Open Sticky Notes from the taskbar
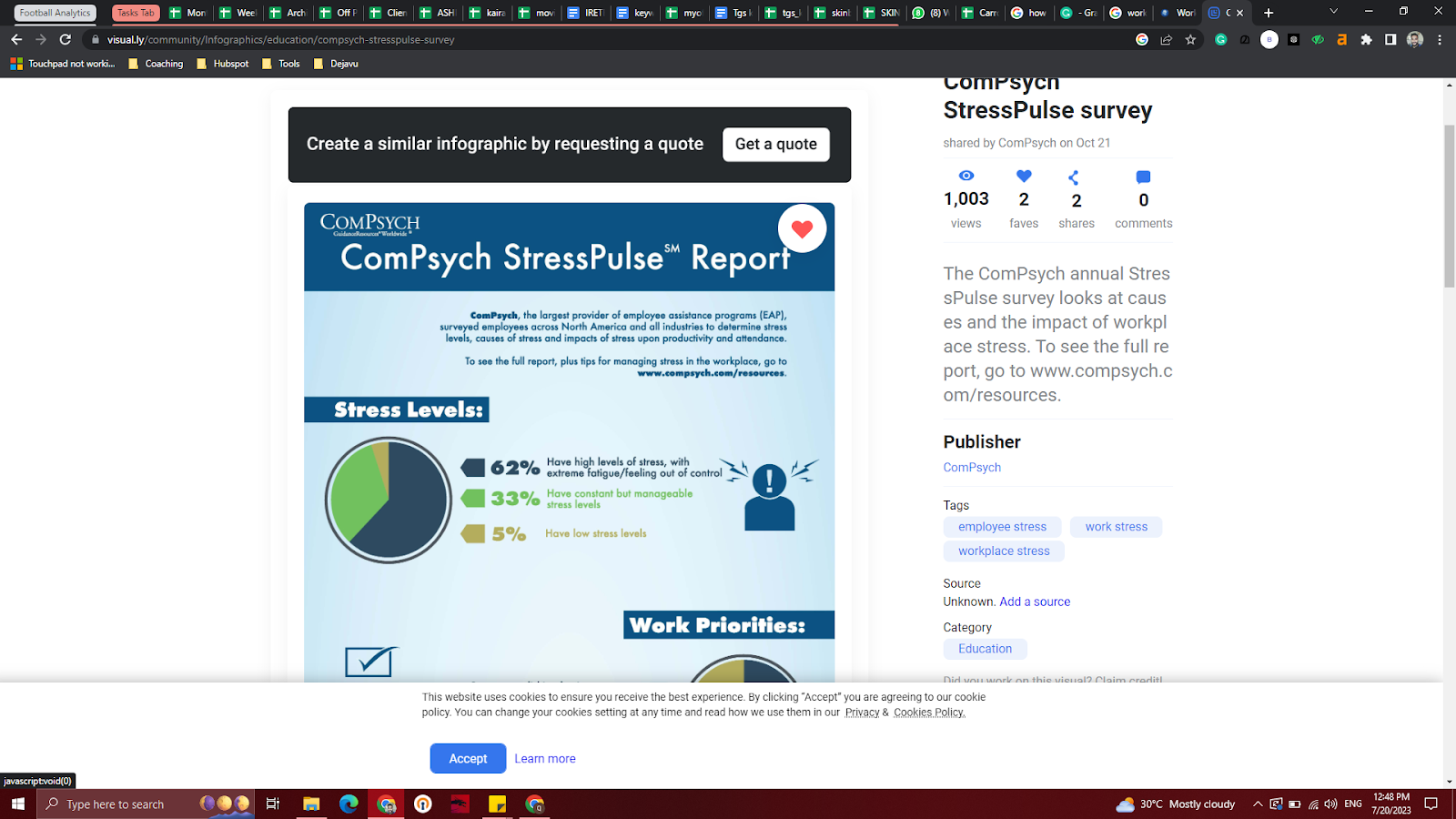 pos(497,804)
